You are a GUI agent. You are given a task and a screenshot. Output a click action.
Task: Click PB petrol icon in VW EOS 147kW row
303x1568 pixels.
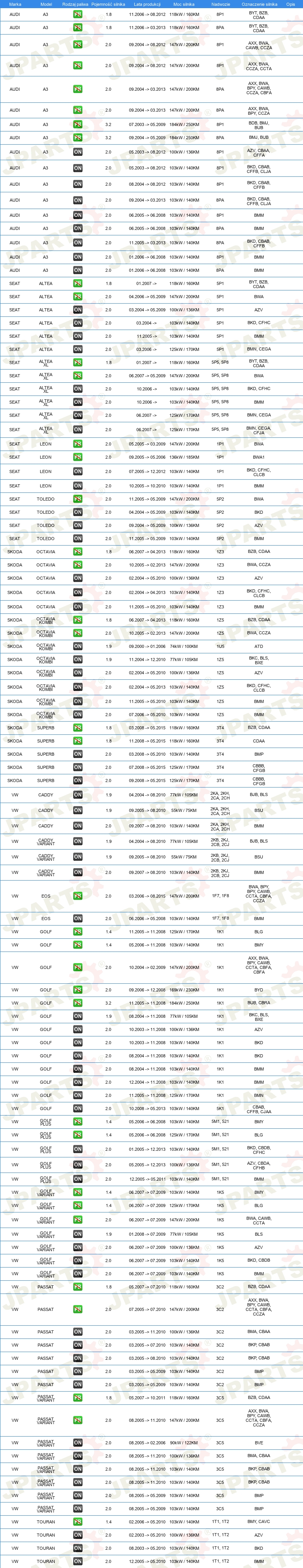(78, 896)
